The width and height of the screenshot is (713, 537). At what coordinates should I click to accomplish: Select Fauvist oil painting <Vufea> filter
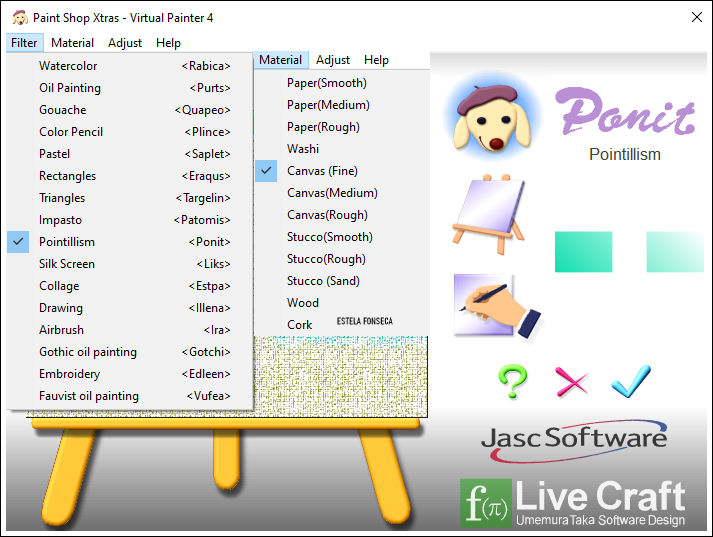pyautogui.click(x=130, y=396)
